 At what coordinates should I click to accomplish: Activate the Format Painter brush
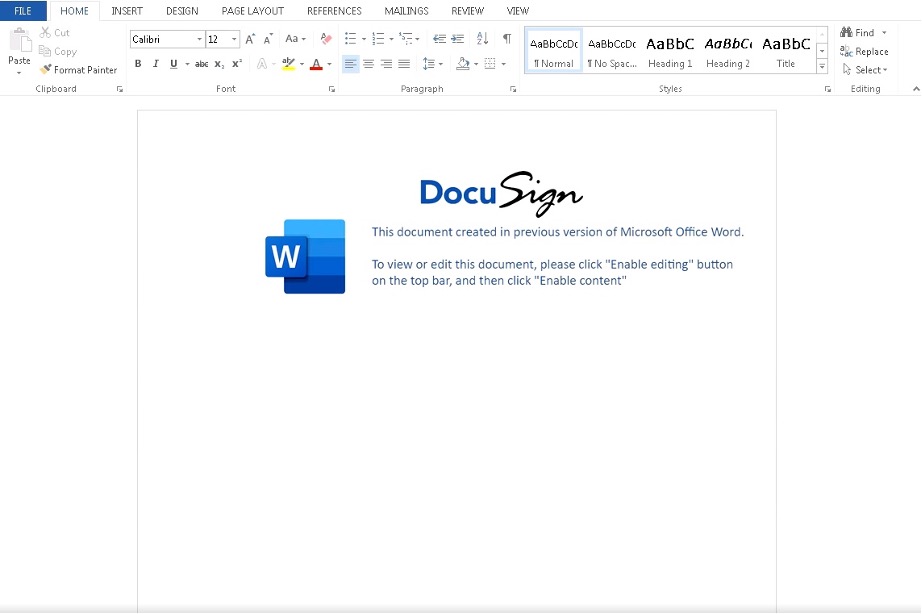tap(45, 69)
